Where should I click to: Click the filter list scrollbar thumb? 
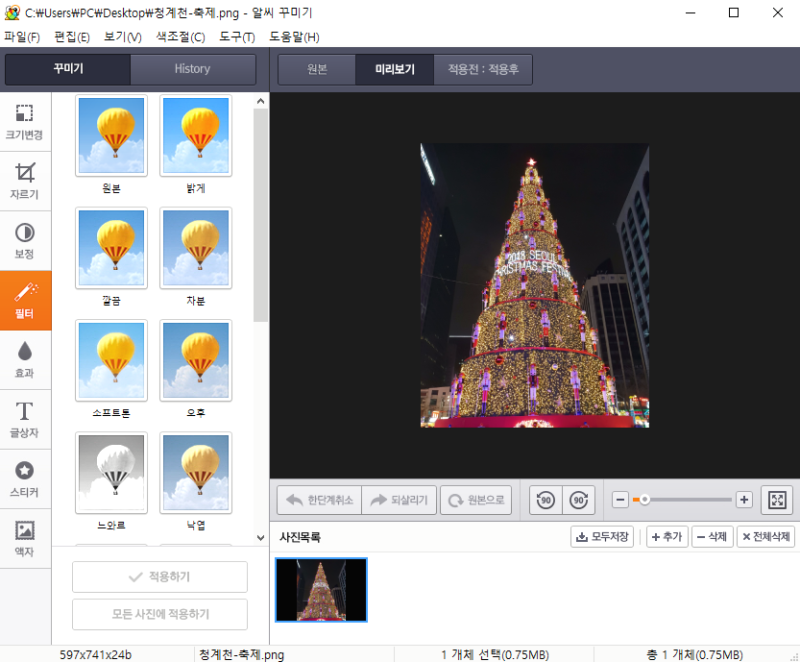261,215
